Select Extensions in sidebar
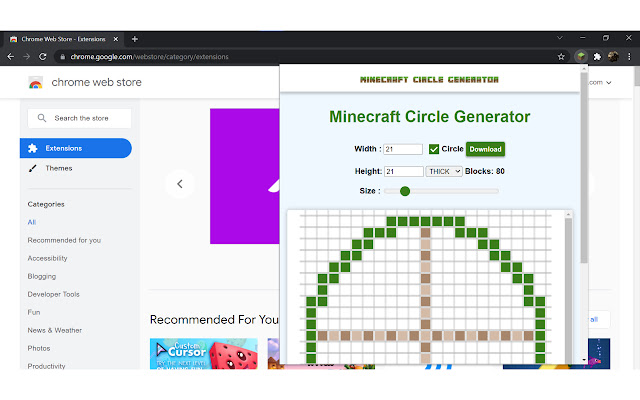Screen dimensions: 640x400 point(76,148)
